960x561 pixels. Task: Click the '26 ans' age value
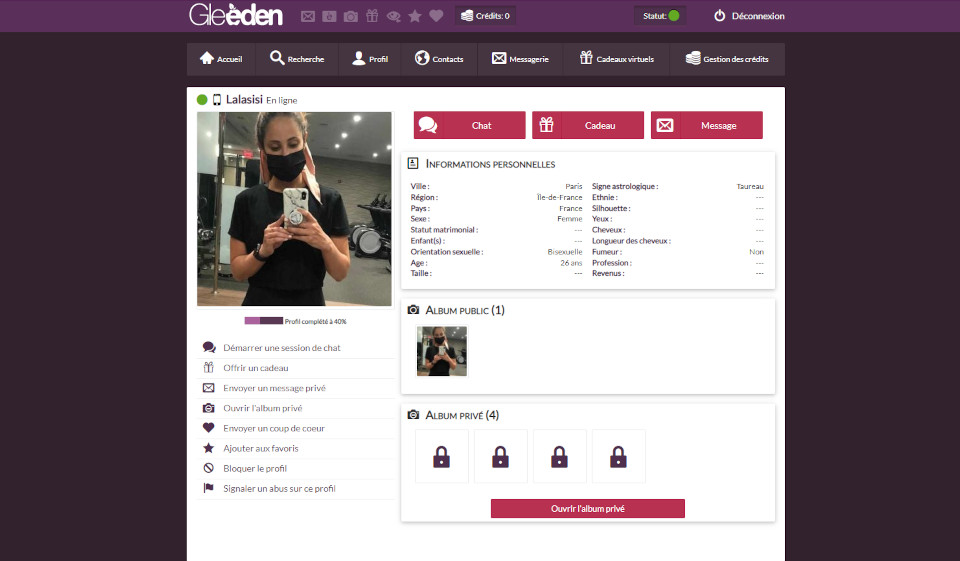(x=571, y=263)
